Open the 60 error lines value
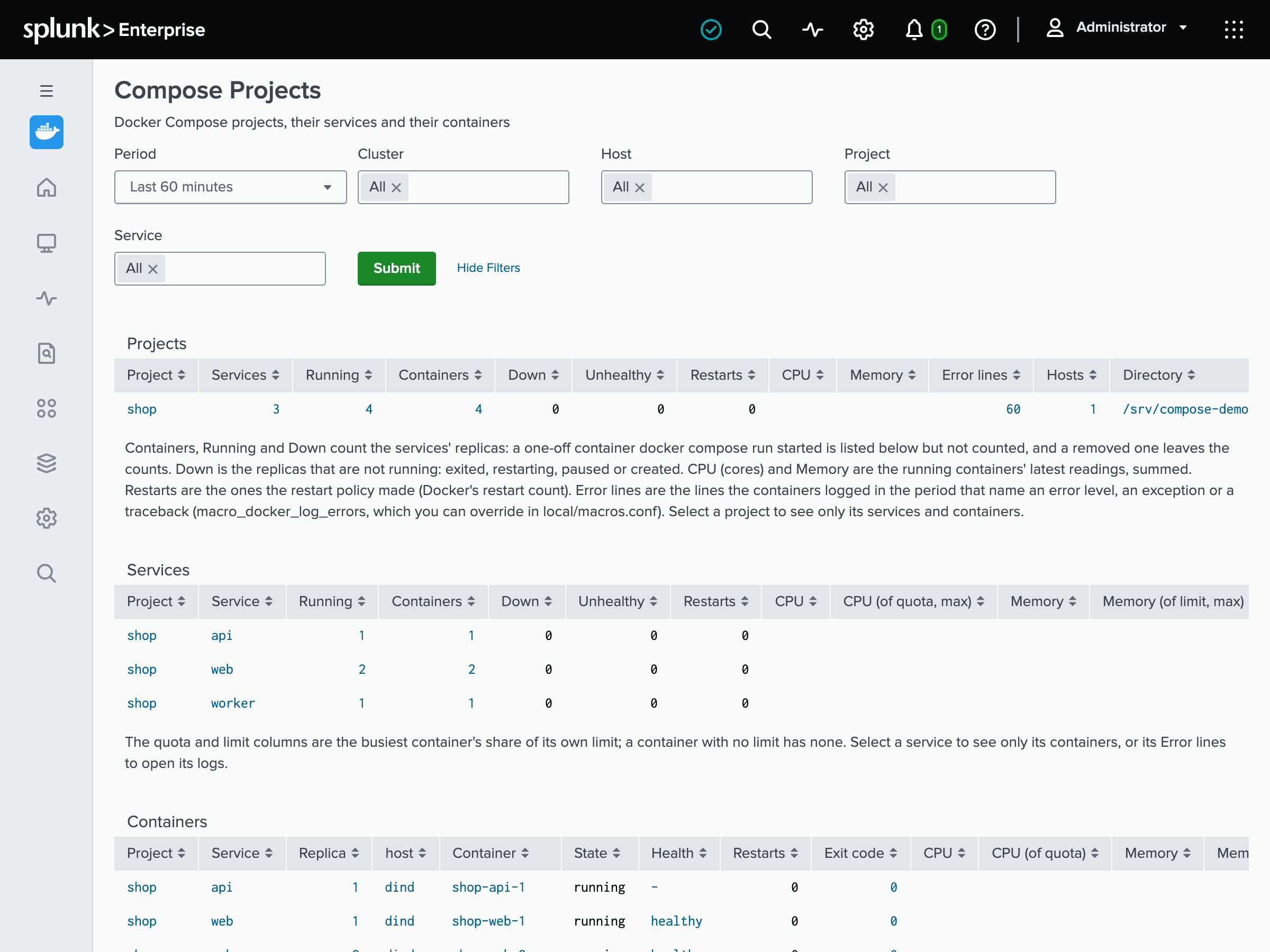1270x952 pixels. 1013,409
